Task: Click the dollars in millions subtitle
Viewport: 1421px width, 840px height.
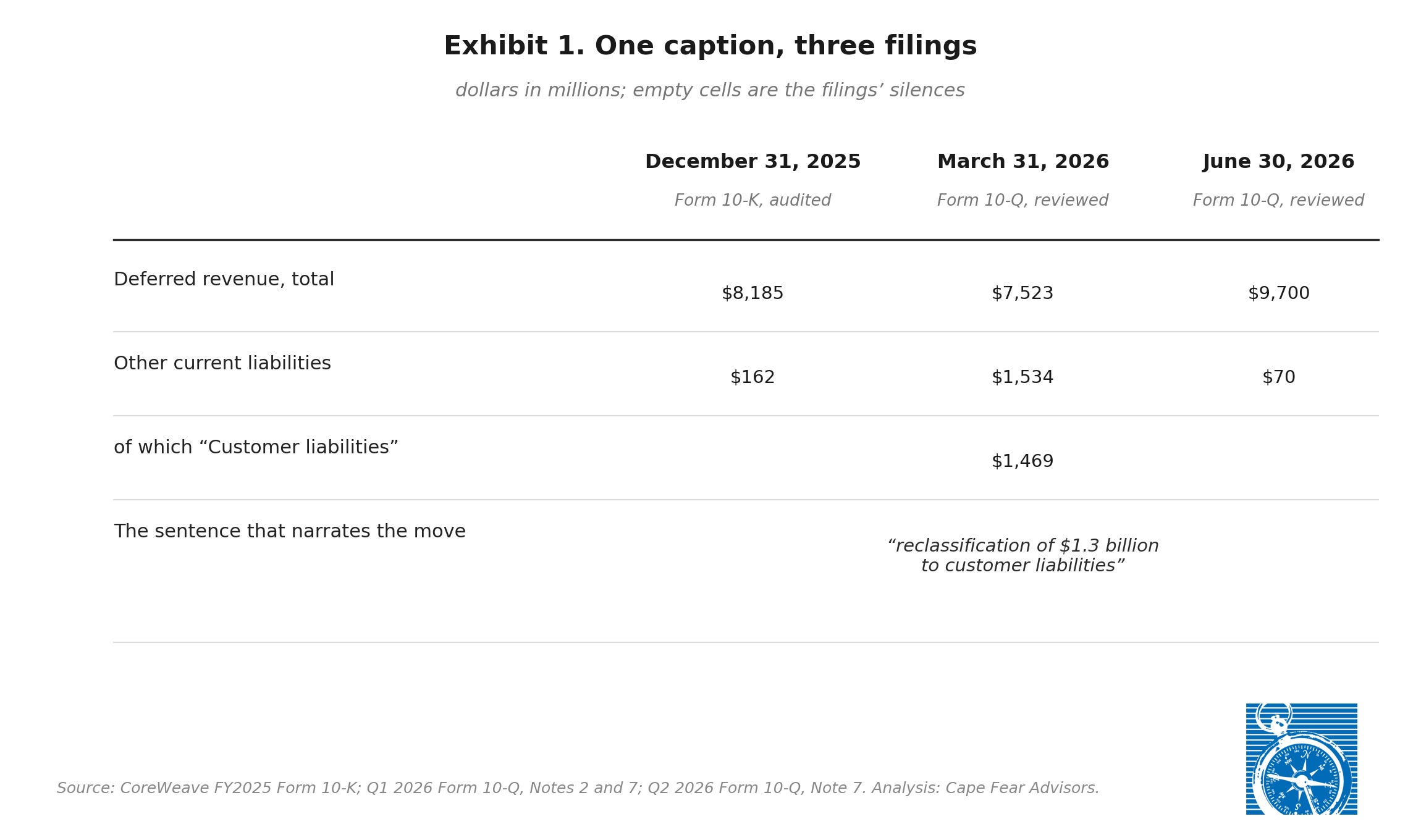Action: tap(710, 91)
